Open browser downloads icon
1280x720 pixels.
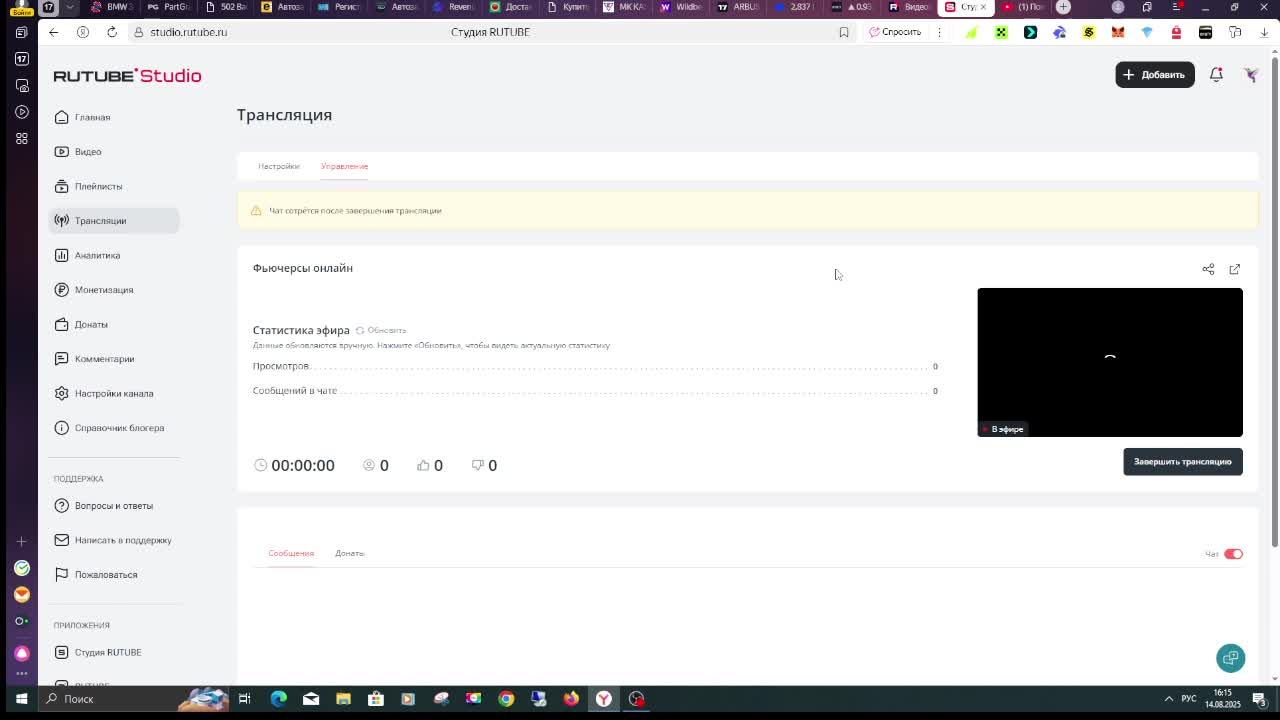(x=1264, y=32)
